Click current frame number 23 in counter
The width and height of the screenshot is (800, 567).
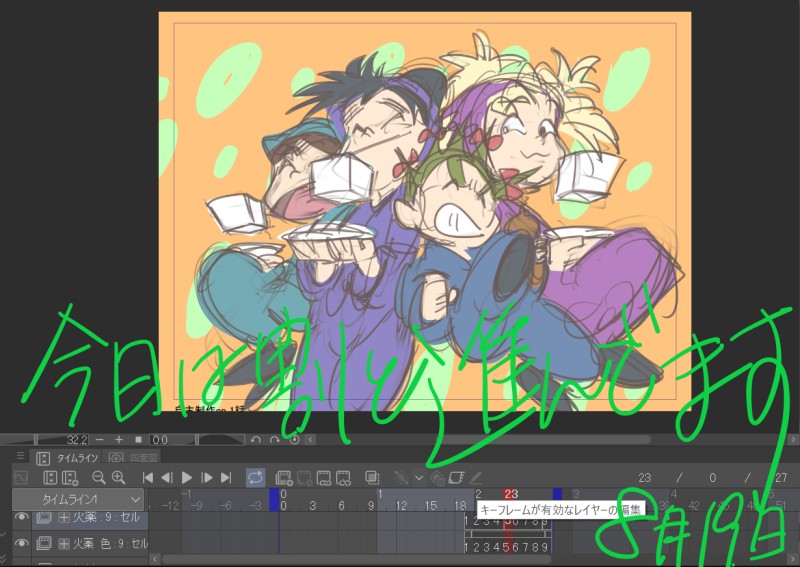644,478
